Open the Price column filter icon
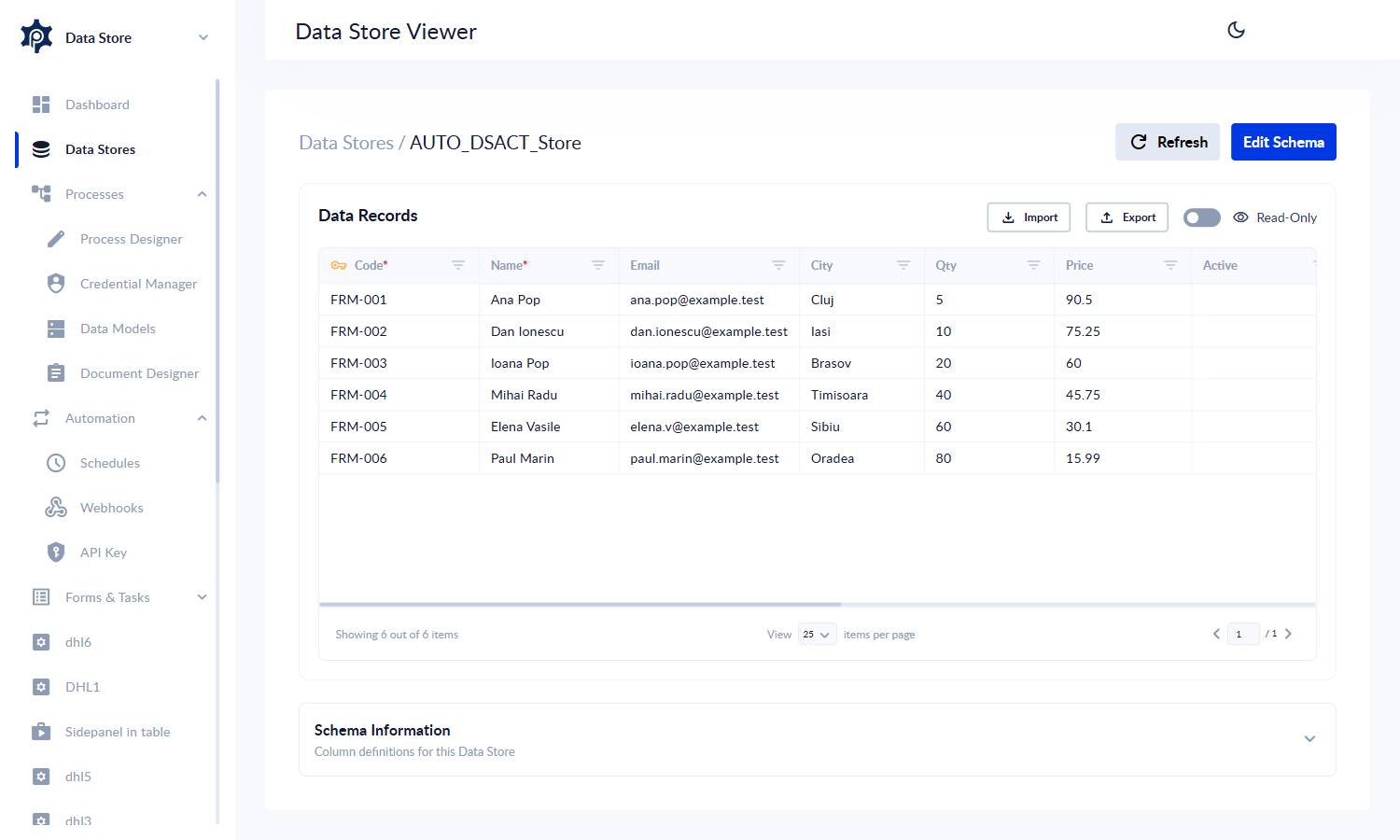The width and height of the screenshot is (1400, 840). pyautogui.click(x=1170, y=265)
